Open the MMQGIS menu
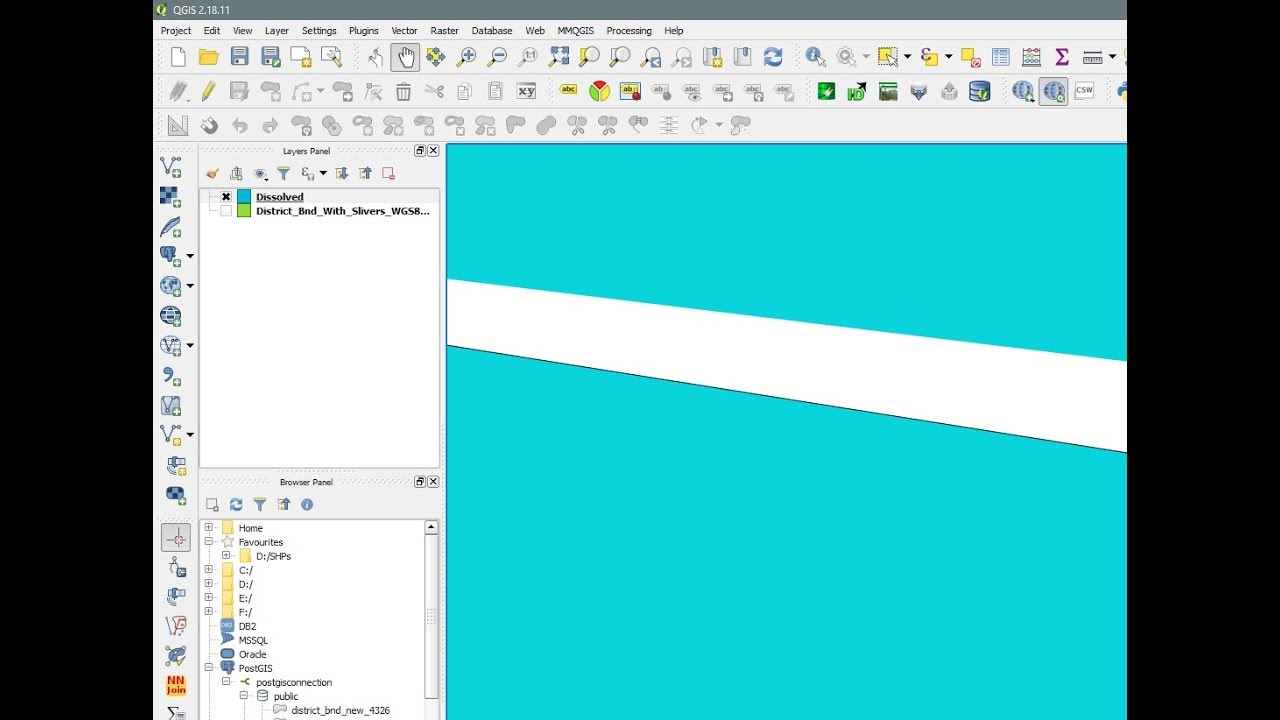The height and width of the screenshot is (720, 1280). click(x=576, y=31)
